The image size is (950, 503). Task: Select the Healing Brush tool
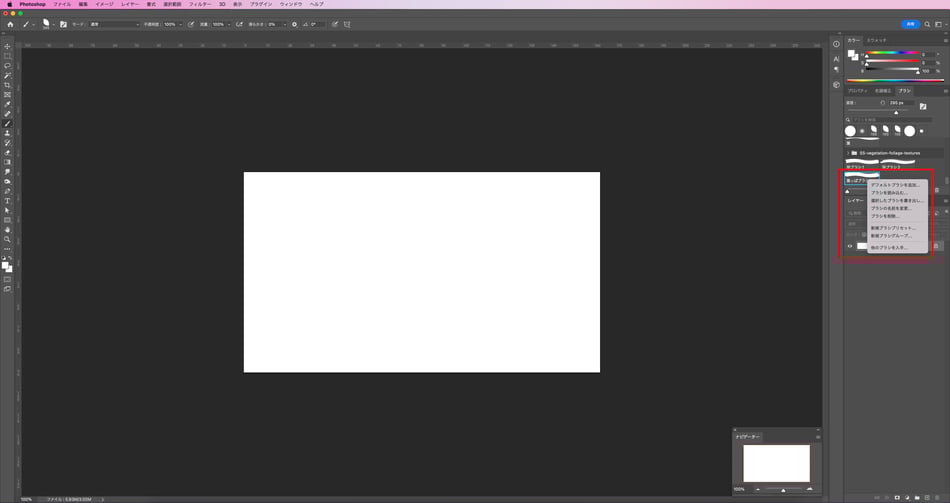click(x=7, y=114)
